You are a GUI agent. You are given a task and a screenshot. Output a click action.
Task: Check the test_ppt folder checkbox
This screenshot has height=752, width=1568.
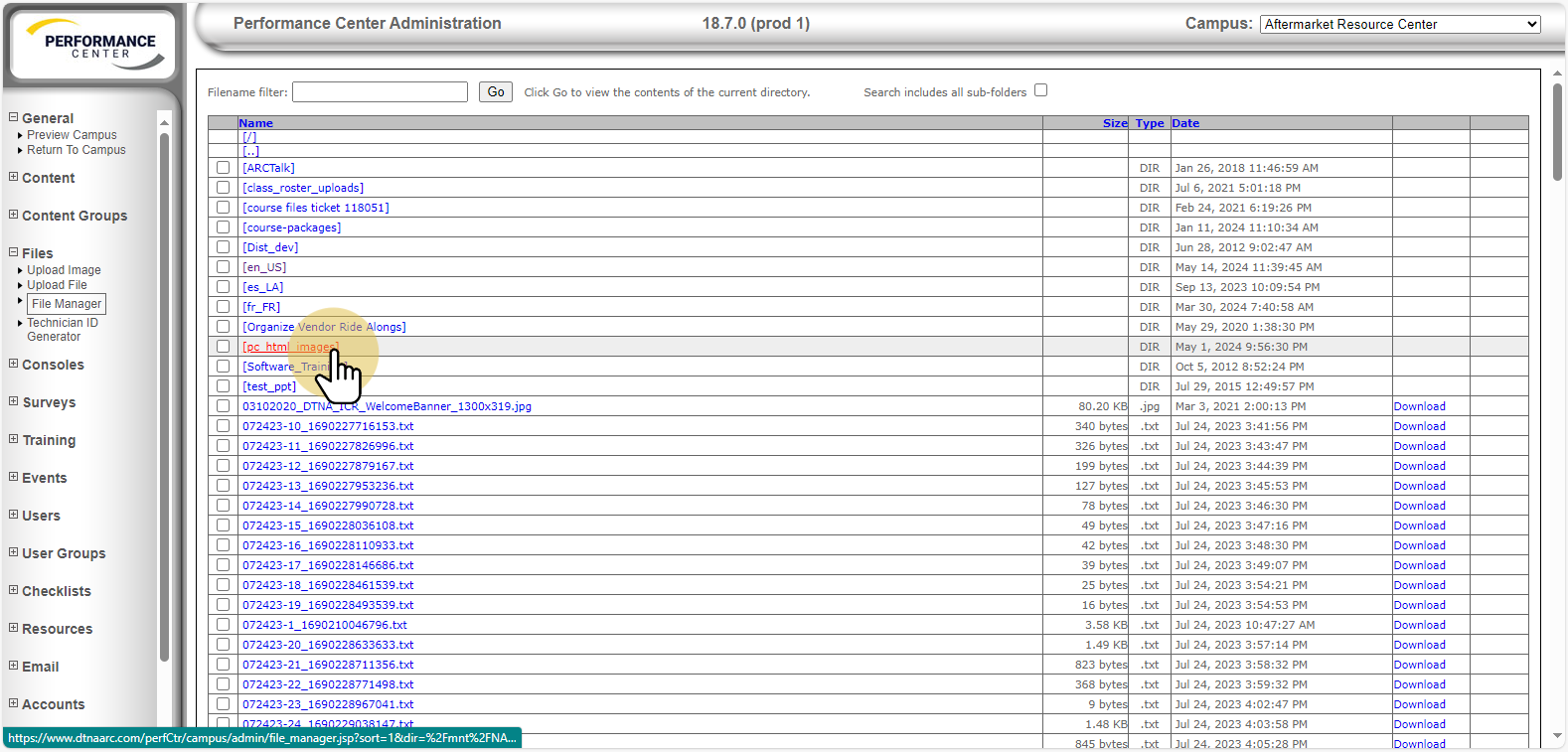pos(224,386)
